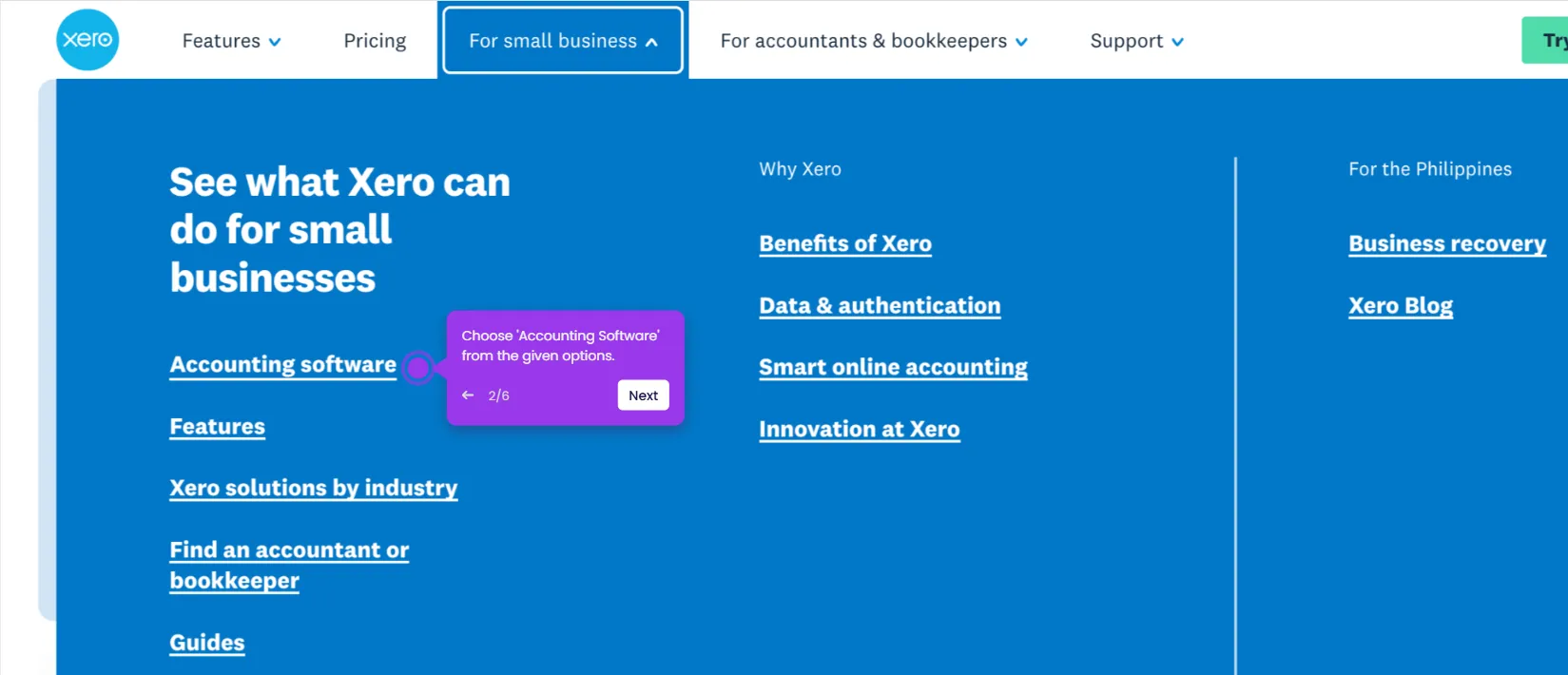Click the 'Why Xero' heading
This screenshot has width=1568, height=675.
[800, 169]
